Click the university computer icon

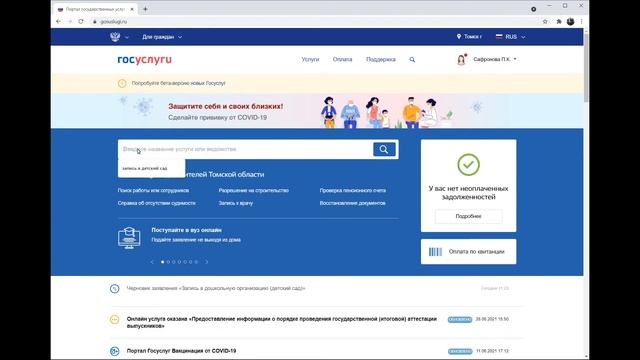(x=129, y=238)
